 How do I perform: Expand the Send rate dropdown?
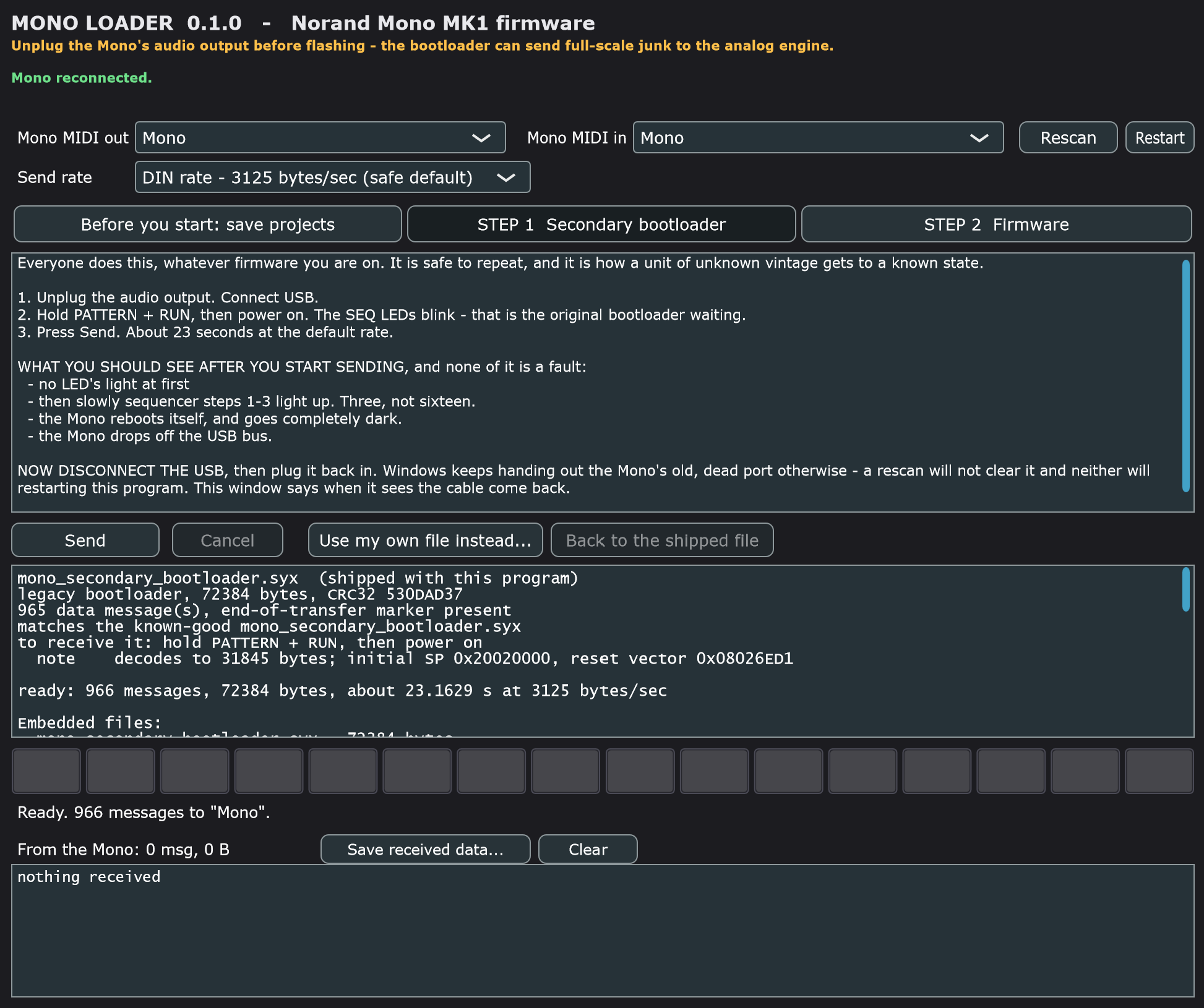tap(332, 177)
